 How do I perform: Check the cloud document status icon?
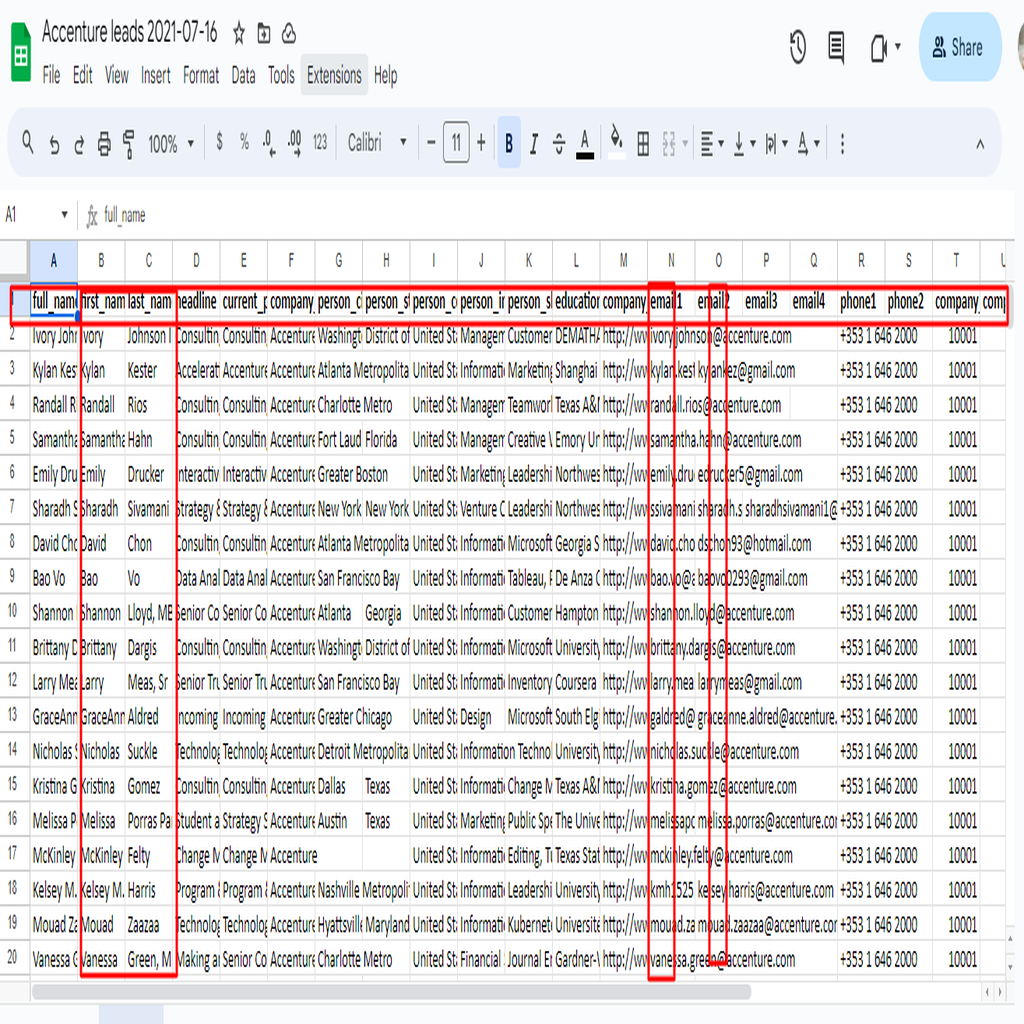pos(289,33)
